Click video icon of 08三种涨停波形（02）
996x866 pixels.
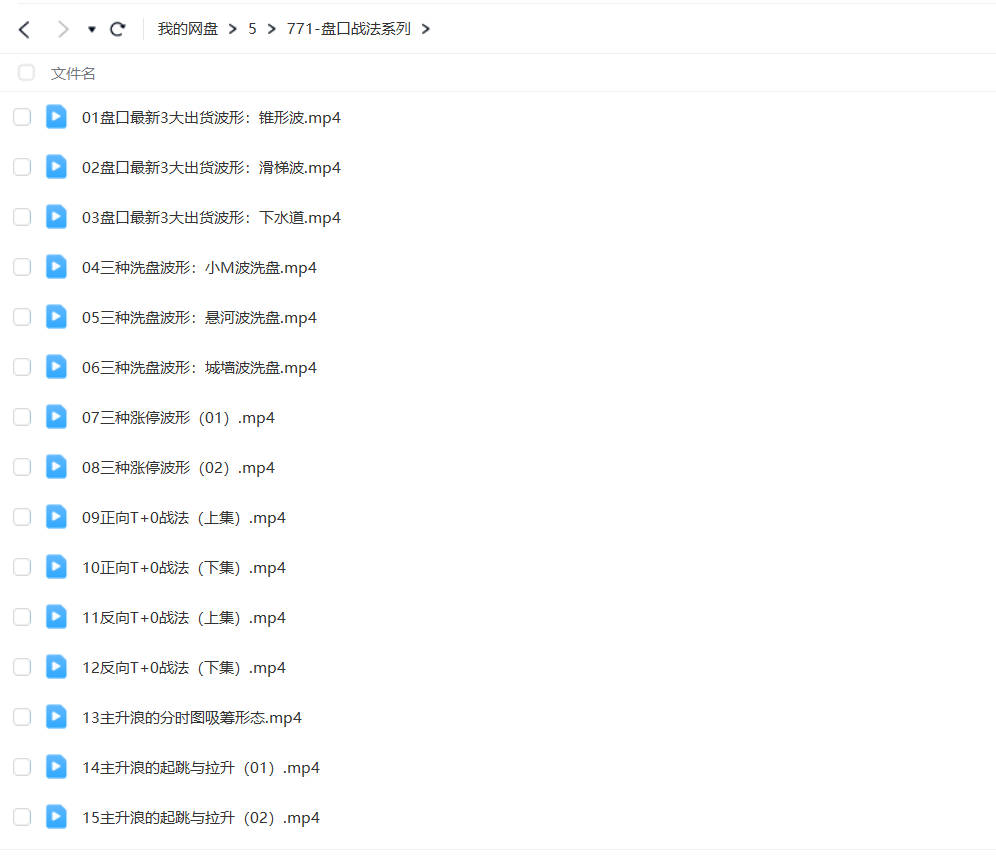coord(56,467)
